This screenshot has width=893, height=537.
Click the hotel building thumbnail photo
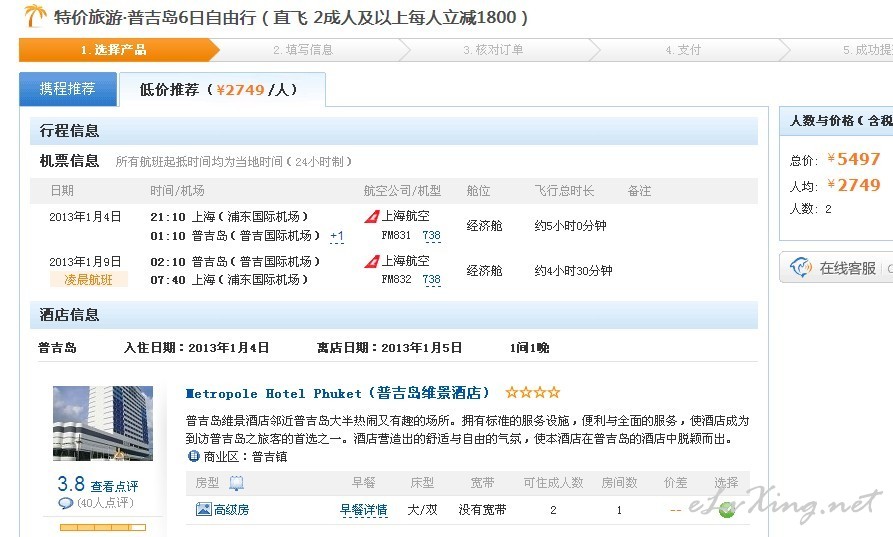pos(103,423)
